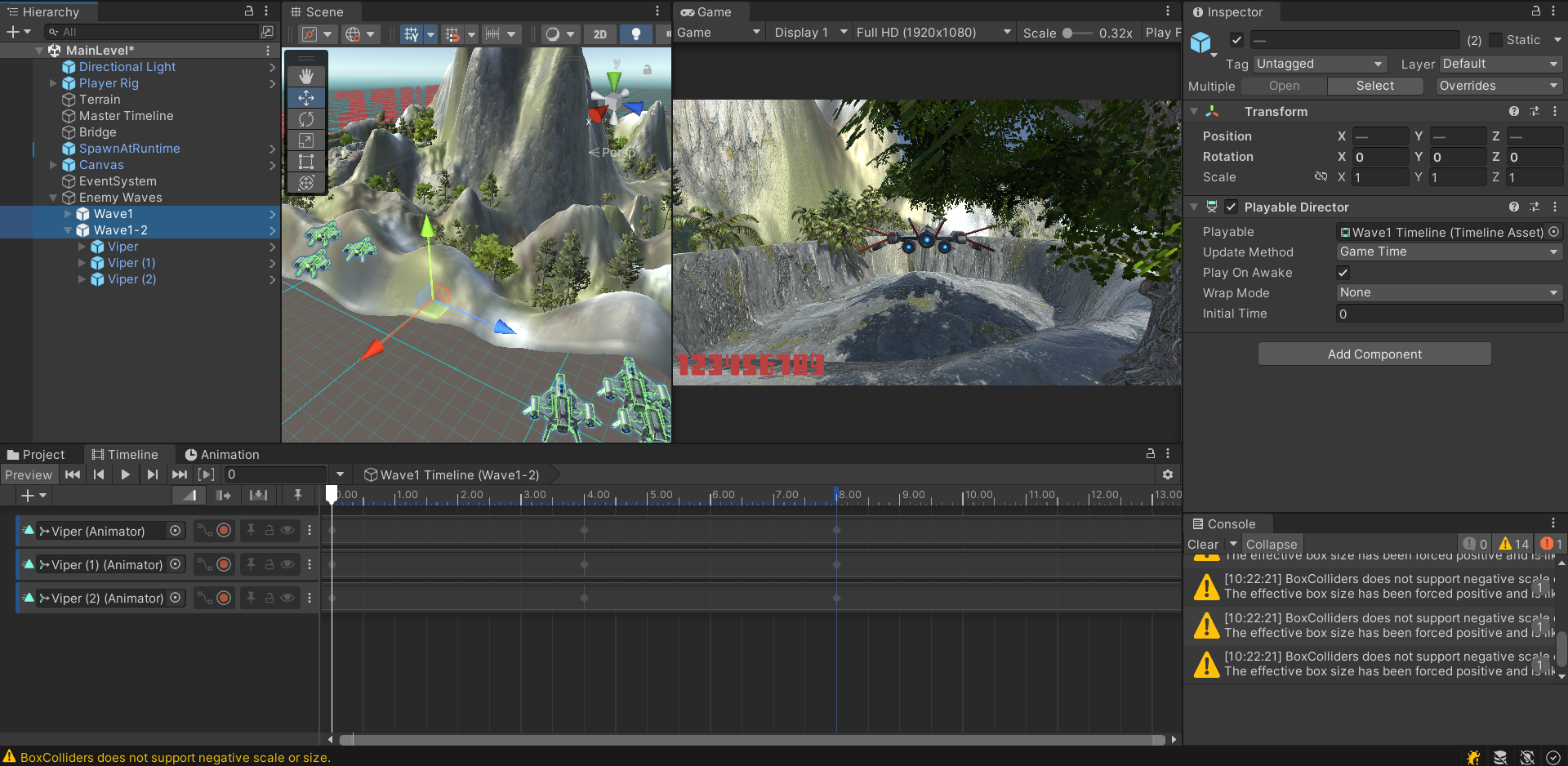This screenshot has height=766, width=1568.
Task: Select the Move tool in Scene toolbar
Action: 306,97
